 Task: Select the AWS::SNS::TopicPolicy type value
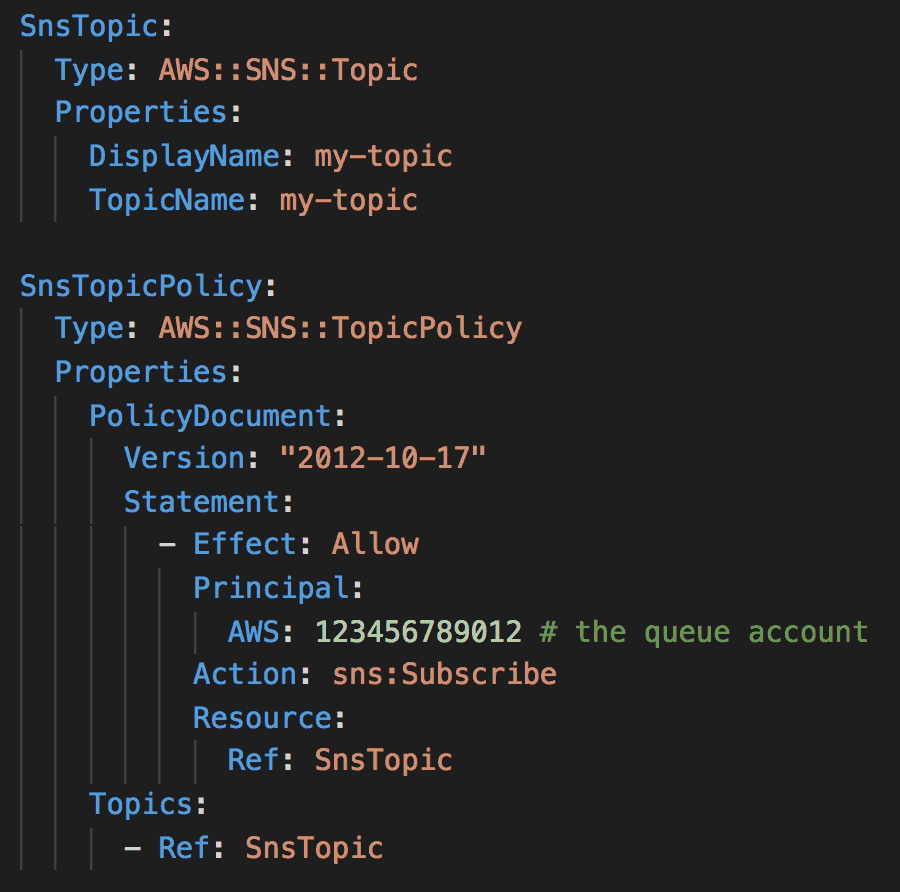pos(340,329)
